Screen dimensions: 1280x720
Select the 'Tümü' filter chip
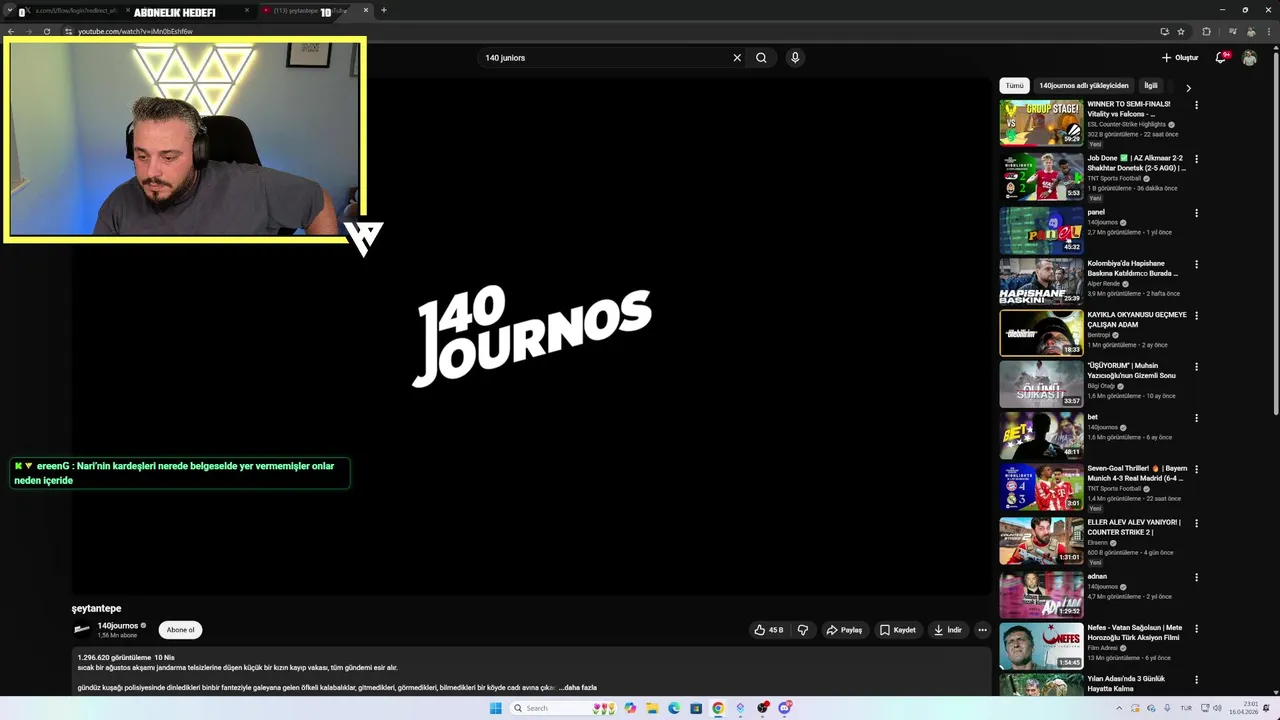pyautogui.click(x=1014, y=86)
